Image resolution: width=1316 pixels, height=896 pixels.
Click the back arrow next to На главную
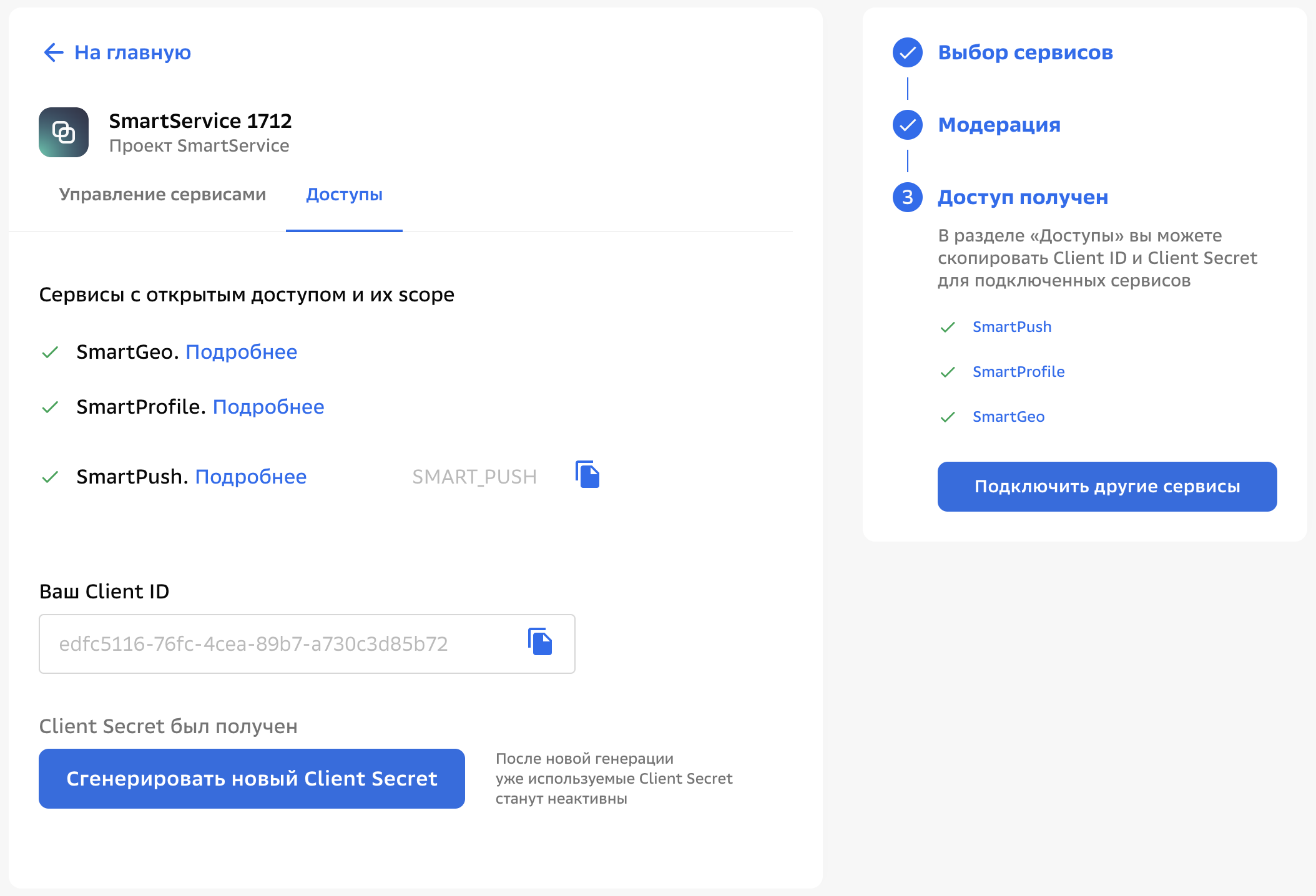54,52
